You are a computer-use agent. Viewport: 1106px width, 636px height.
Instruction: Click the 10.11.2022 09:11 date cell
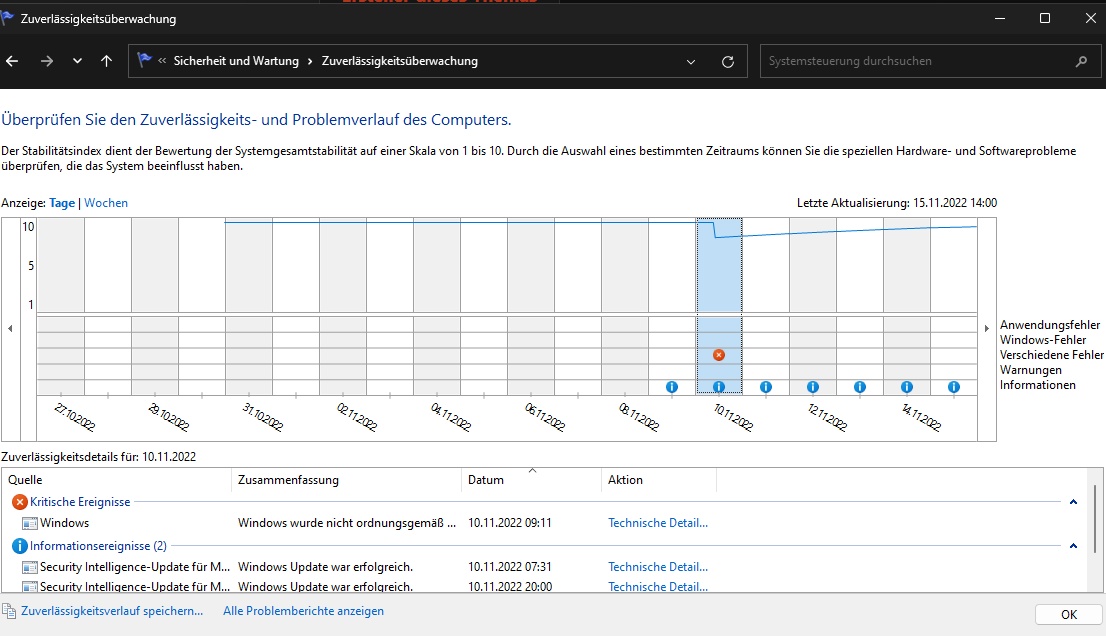(510, 523)
